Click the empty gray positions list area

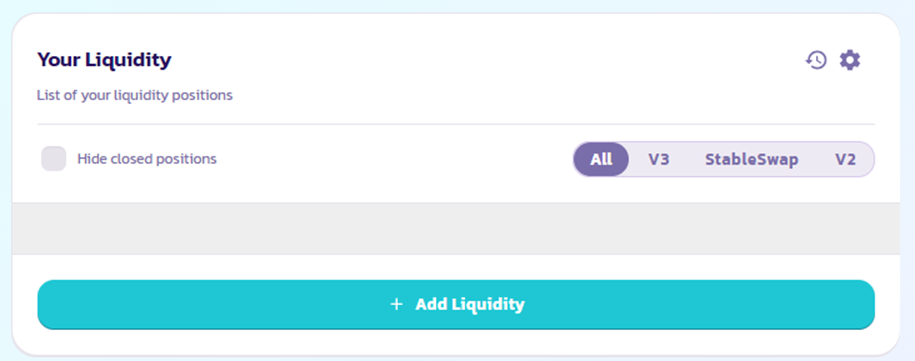[x=456, y=228]
